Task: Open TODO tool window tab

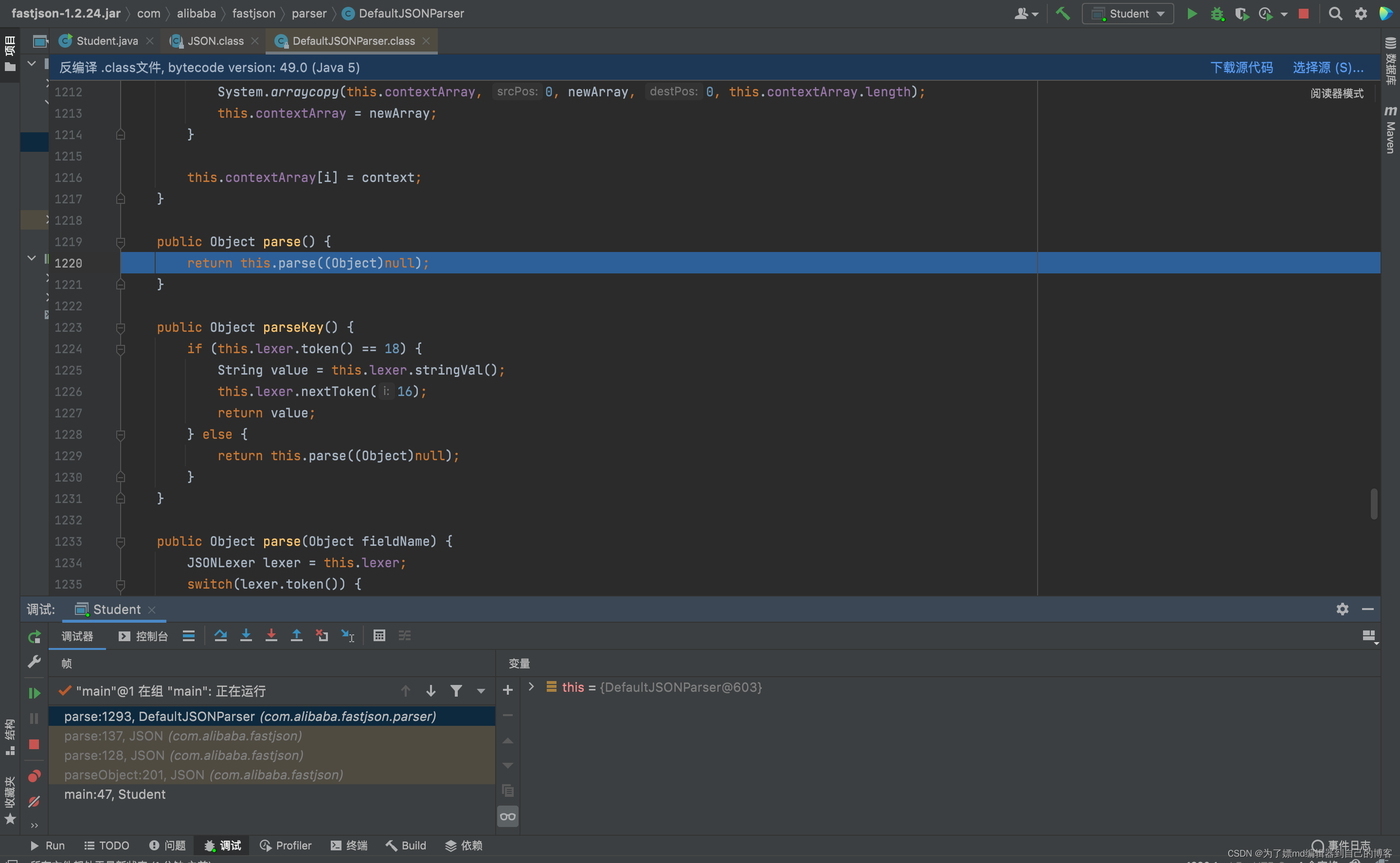Action: coord(106,845)
